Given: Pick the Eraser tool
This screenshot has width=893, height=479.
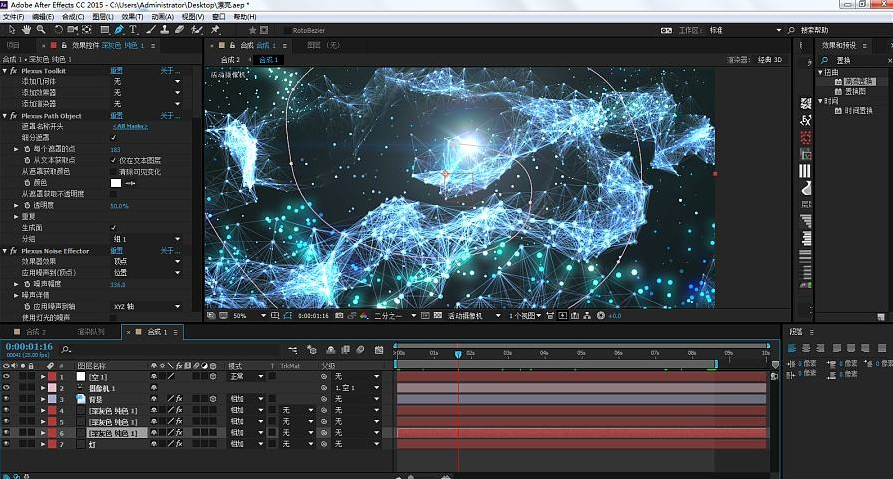Looking at the screenshot, I should pos(179,30).
